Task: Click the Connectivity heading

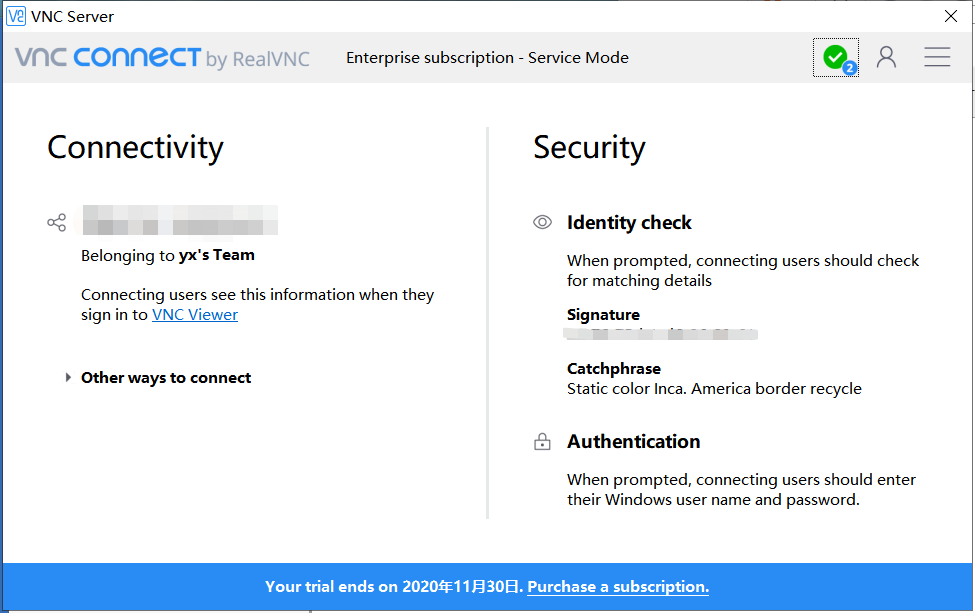Action: point(136,148)
